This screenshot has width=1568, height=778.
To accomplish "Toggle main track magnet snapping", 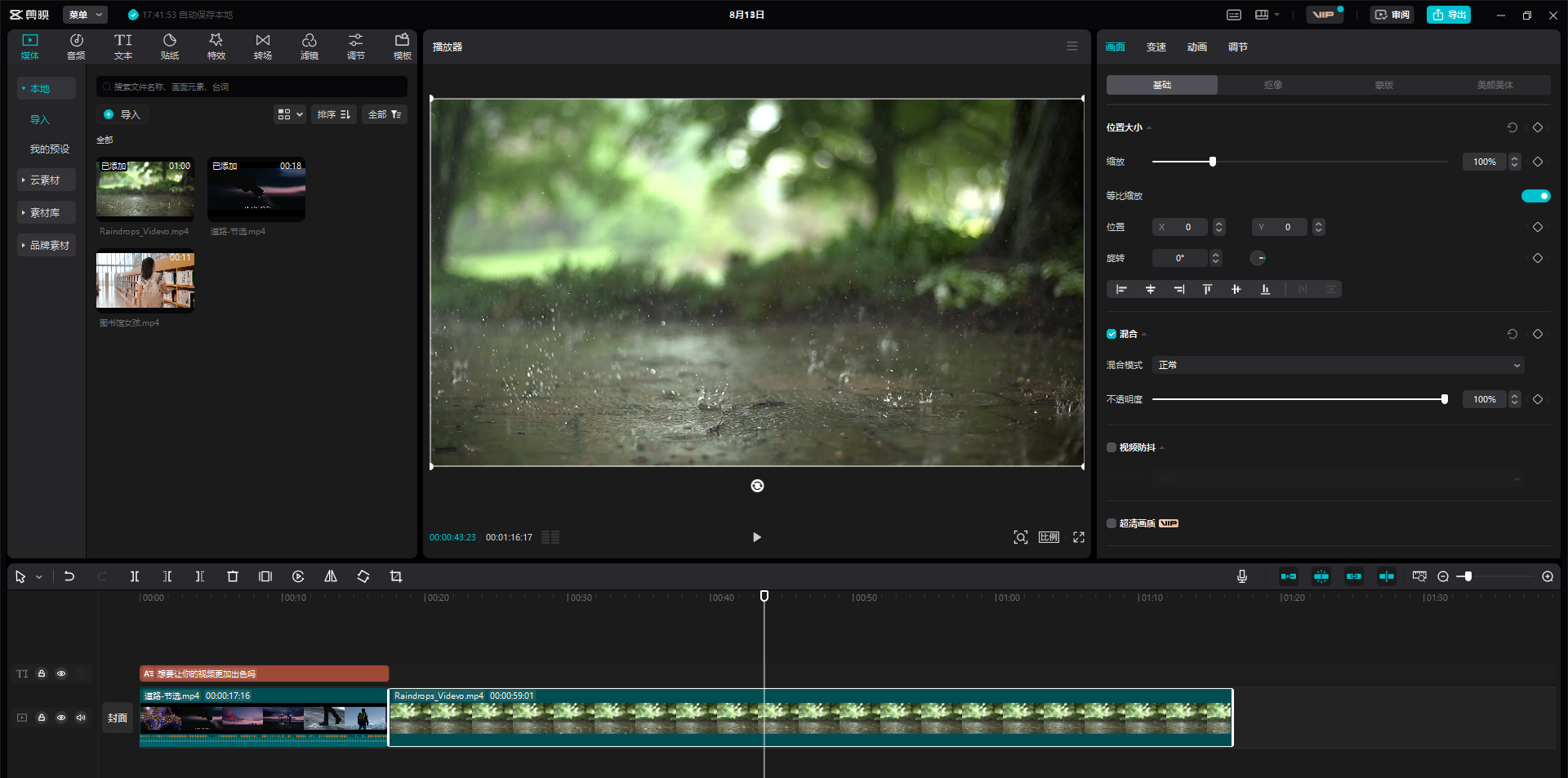I will [x=1289, y=576].
